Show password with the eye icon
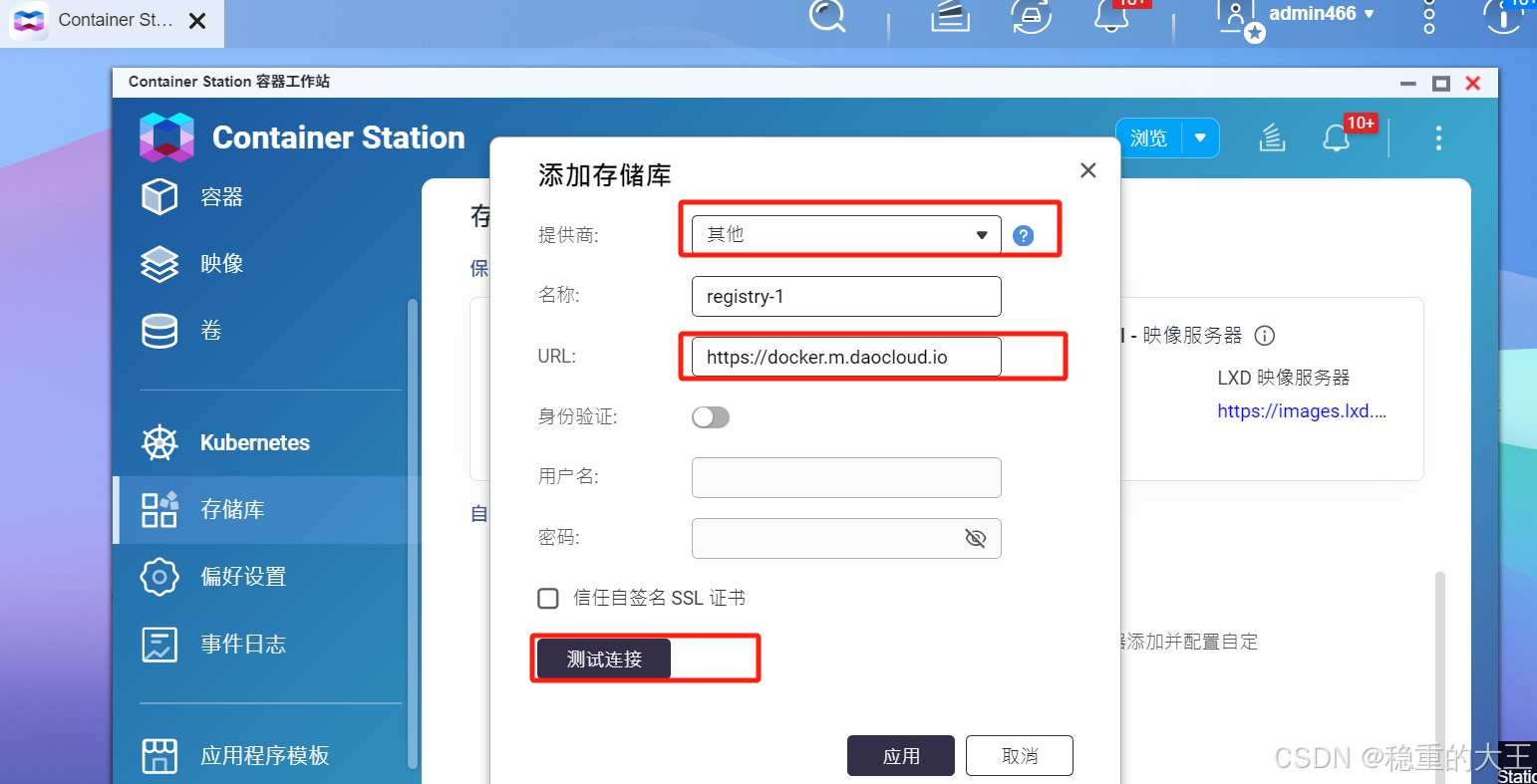The image size is (1537, 784). click(x=976, y=539)
